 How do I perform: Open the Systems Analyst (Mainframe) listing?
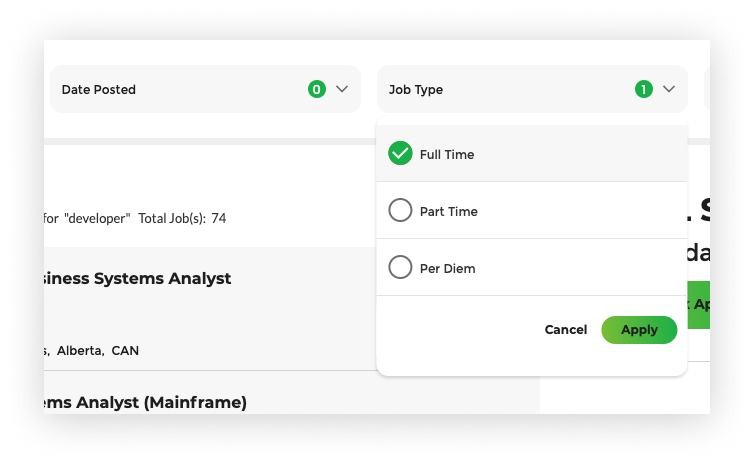pos(146,402)
